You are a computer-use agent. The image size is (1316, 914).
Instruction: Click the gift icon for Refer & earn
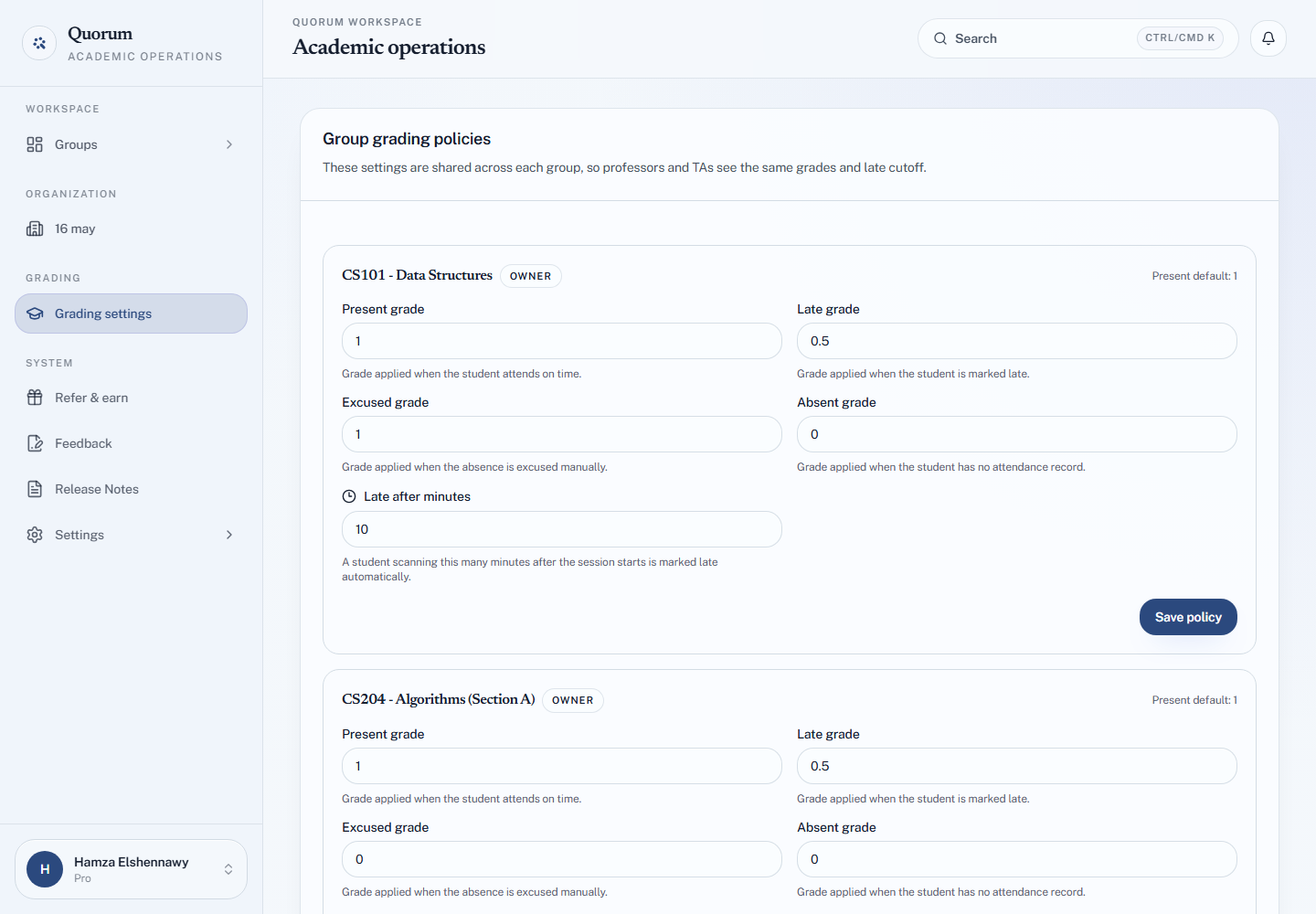(35, 398)
